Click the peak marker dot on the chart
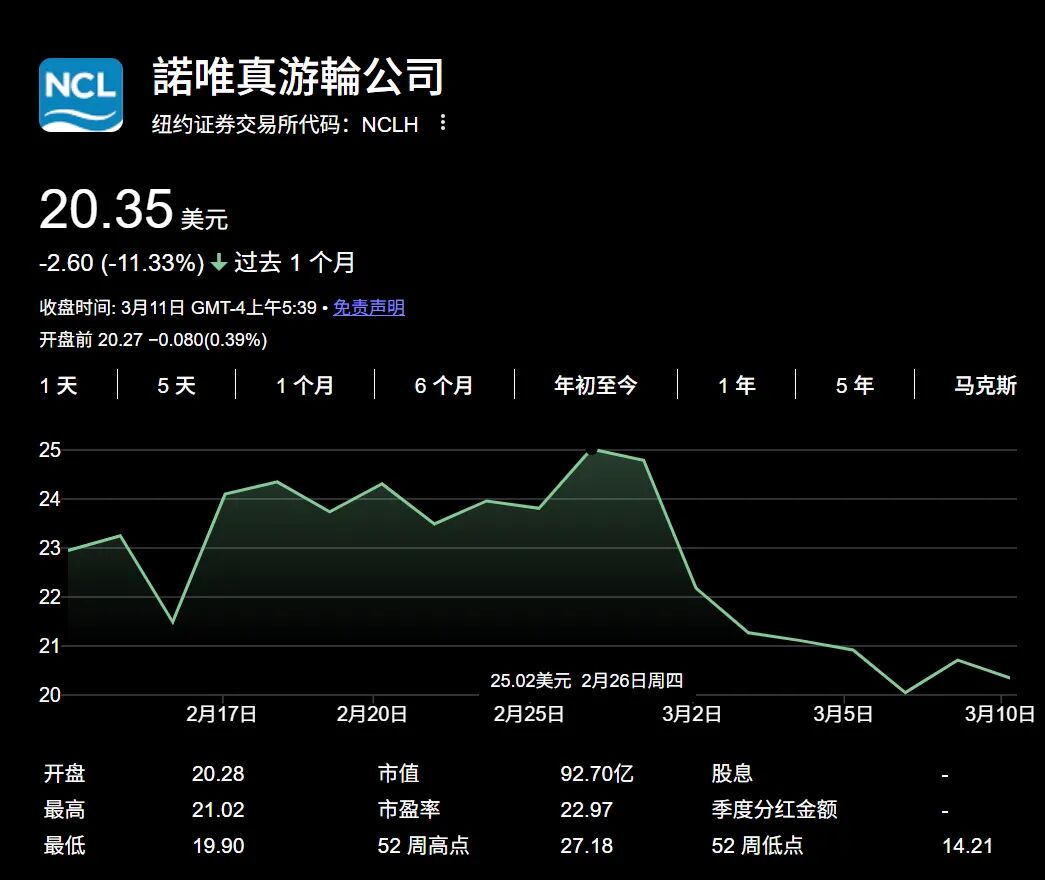 pos(592,450)
